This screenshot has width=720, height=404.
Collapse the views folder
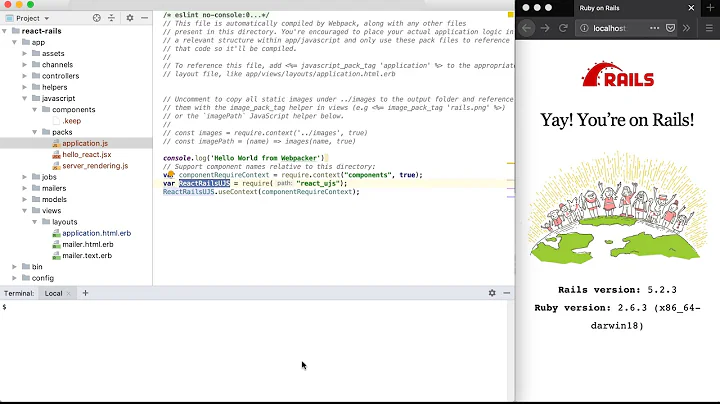[x=25, y=211]
